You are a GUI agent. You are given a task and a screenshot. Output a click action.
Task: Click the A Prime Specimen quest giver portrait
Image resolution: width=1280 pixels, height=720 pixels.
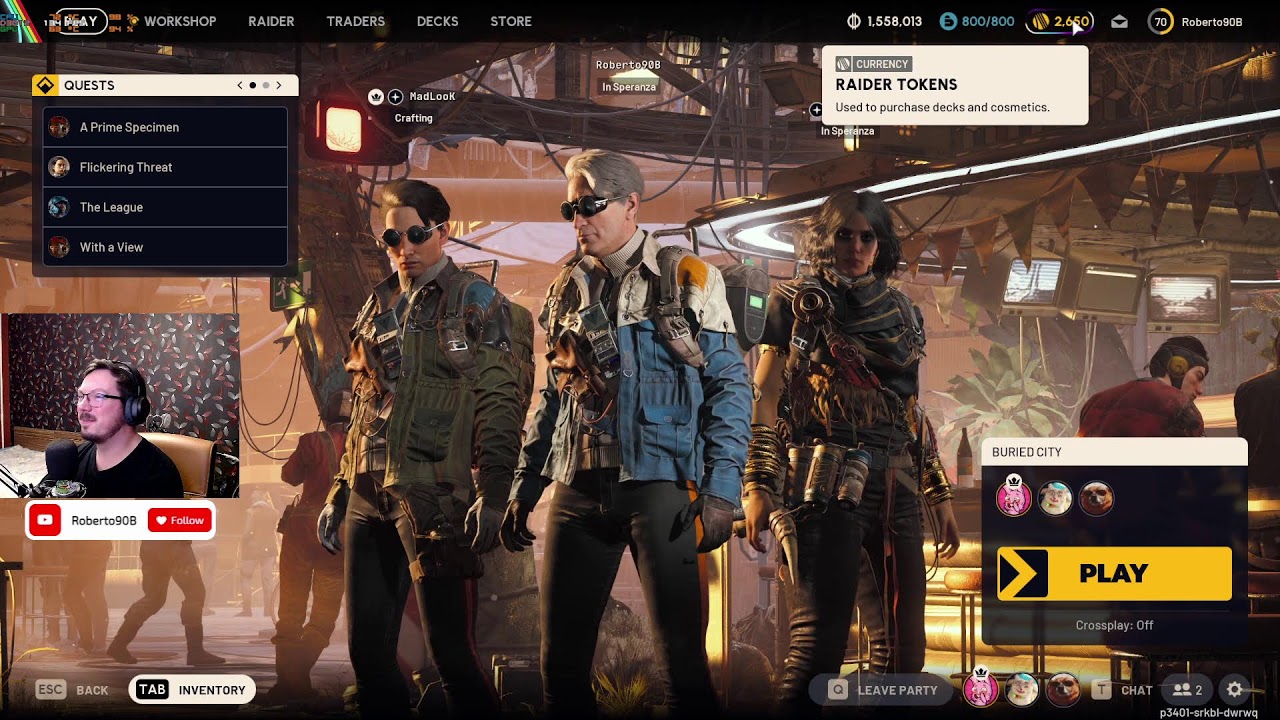coord(59,127)
